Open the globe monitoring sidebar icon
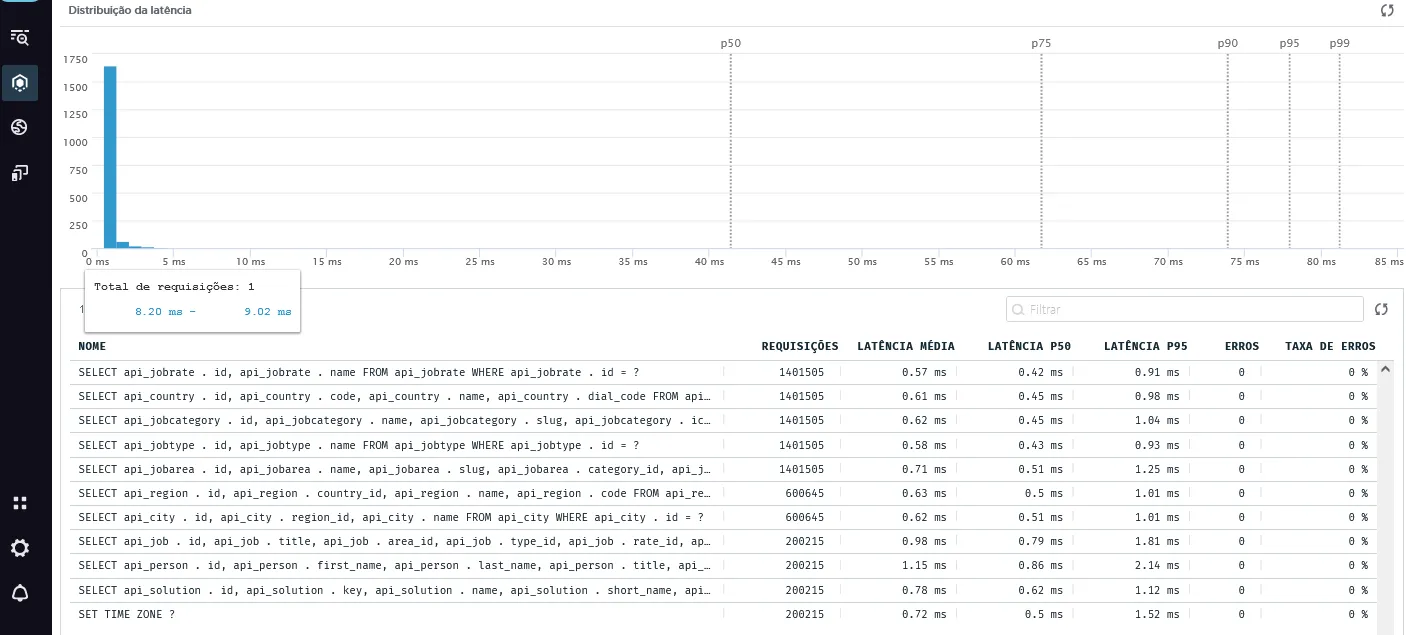The image size is (1406, 635). coord(19,127)
